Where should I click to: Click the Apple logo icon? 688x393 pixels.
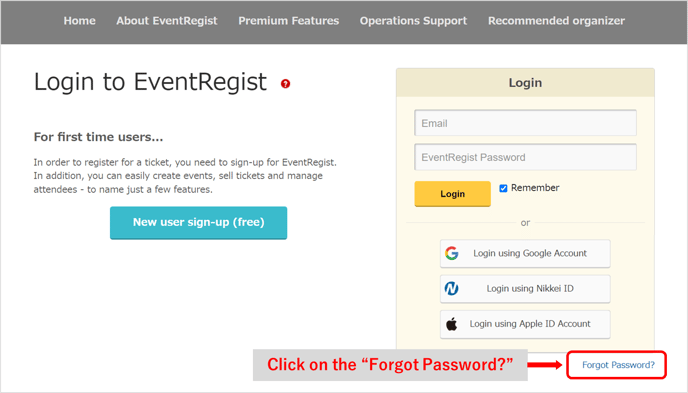[452, 324]
